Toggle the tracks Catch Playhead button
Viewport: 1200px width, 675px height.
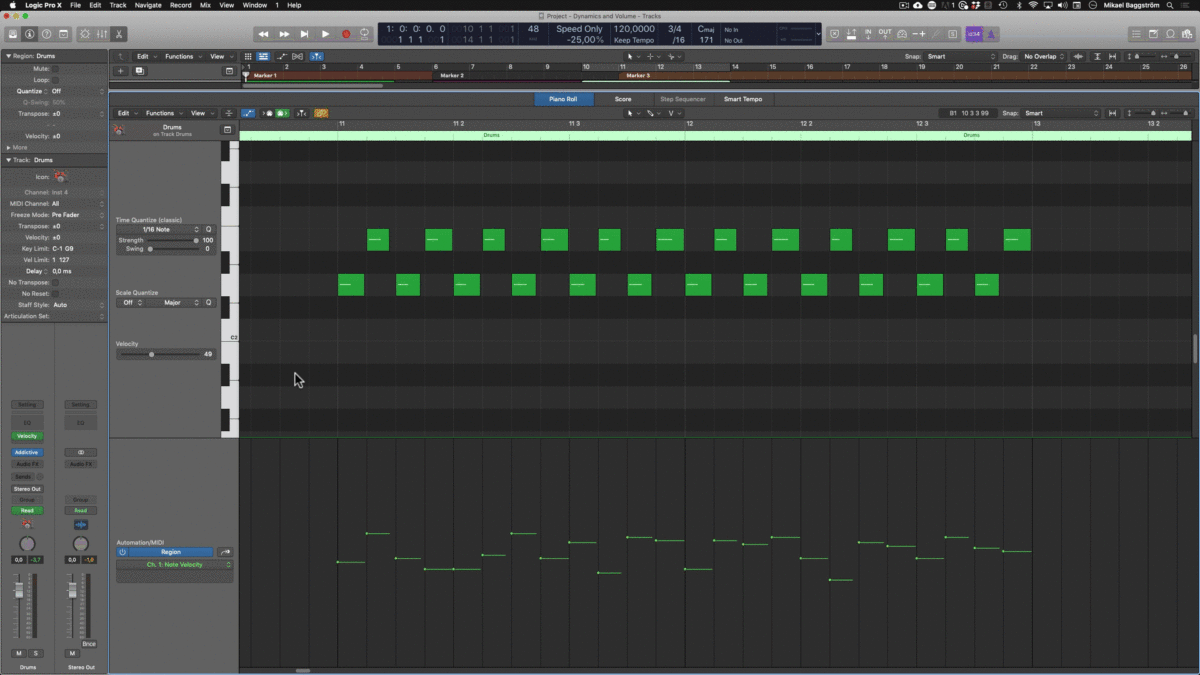[x=316, y=56]
